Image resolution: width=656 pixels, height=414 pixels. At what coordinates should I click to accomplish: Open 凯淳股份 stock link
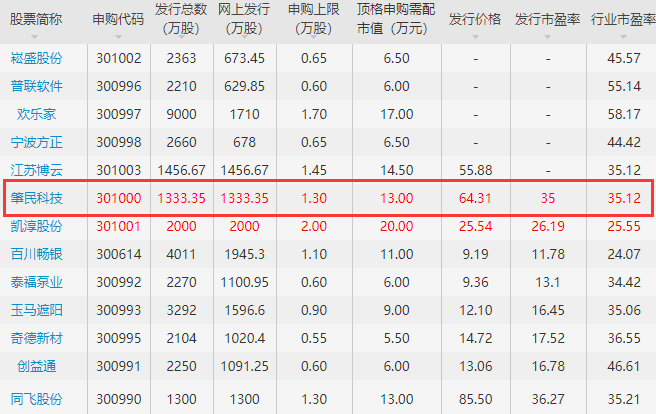click(37, 226)
